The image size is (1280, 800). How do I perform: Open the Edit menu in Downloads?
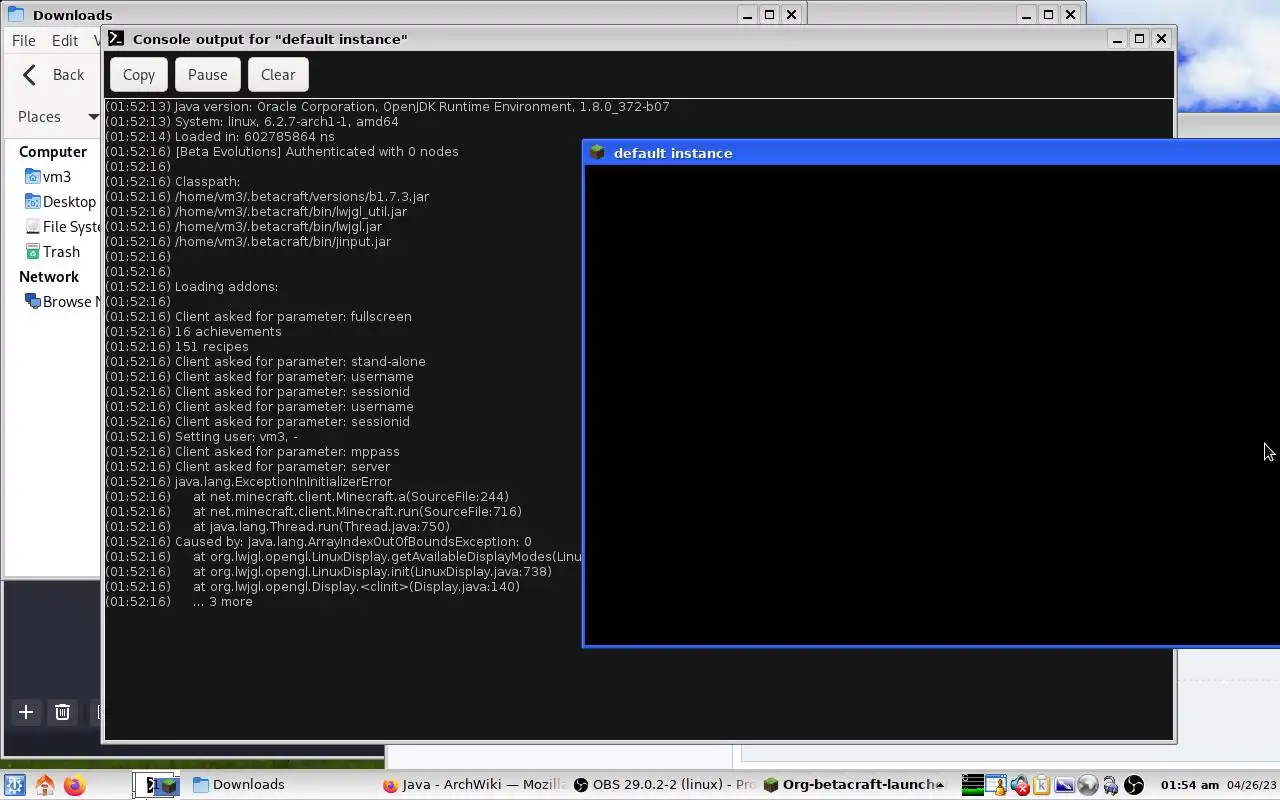pos(65,41)
